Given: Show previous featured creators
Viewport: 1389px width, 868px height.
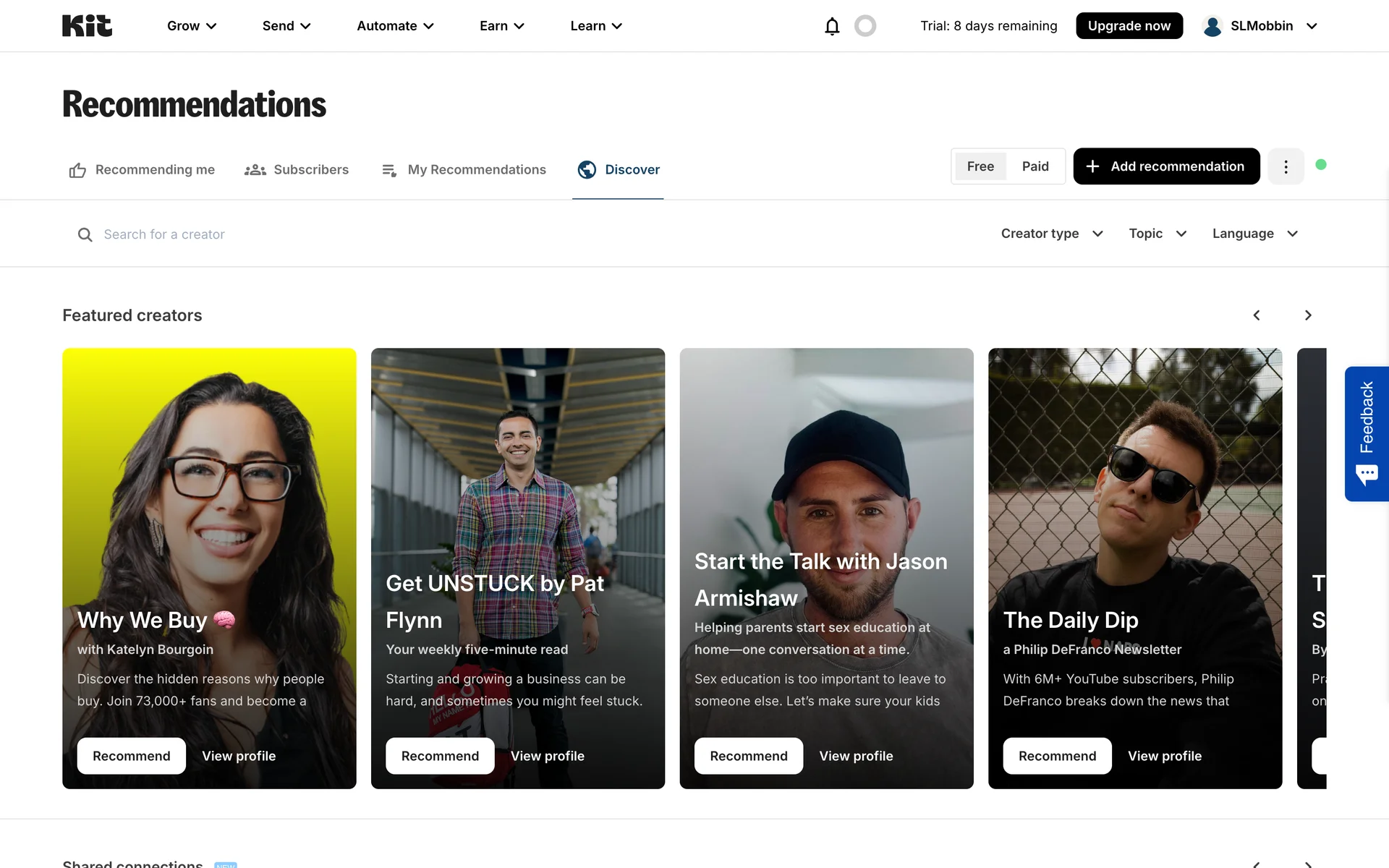Looking at the screenshot, I should point(1257,315).
